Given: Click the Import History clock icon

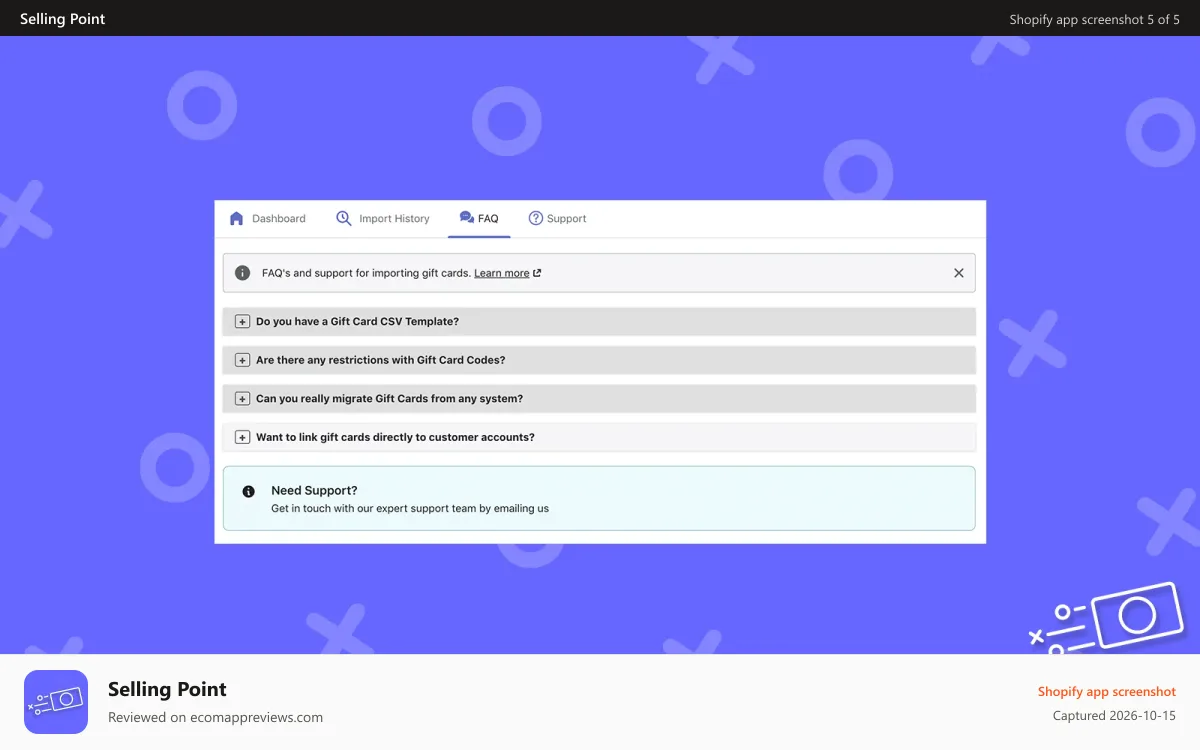Looking at the screenshot, I should (344, 218).
